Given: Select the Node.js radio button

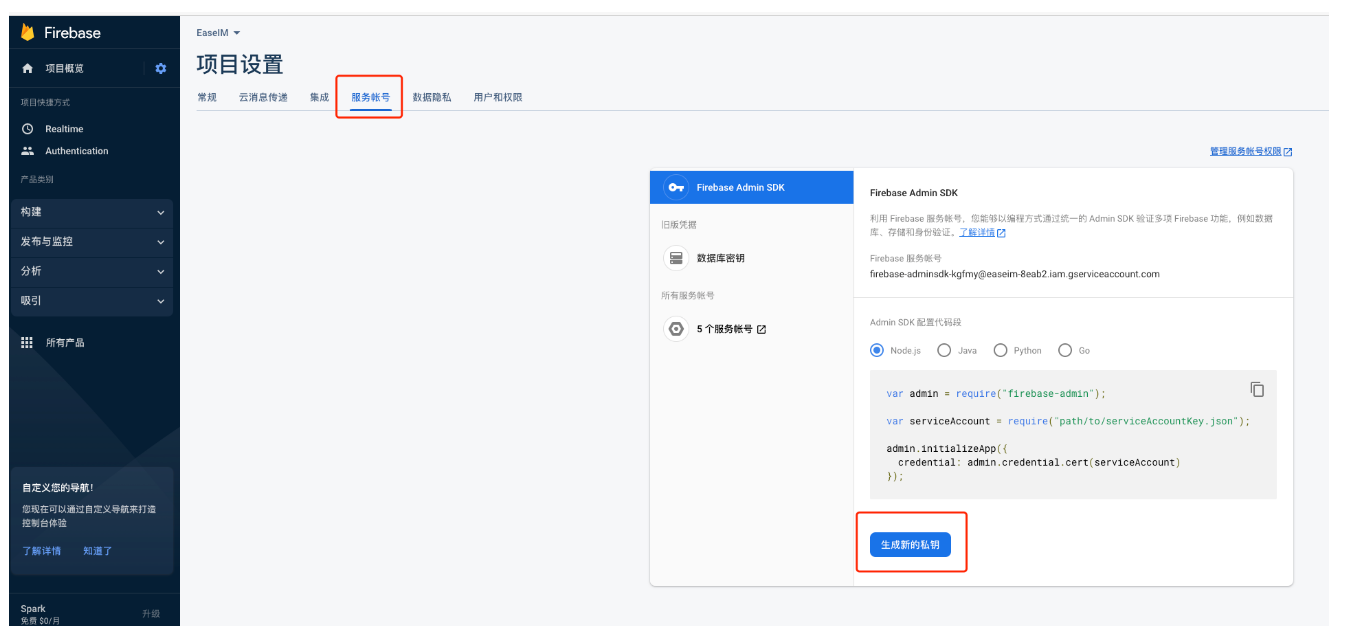Looking at the screenshot, I should (x=877, y=350).
